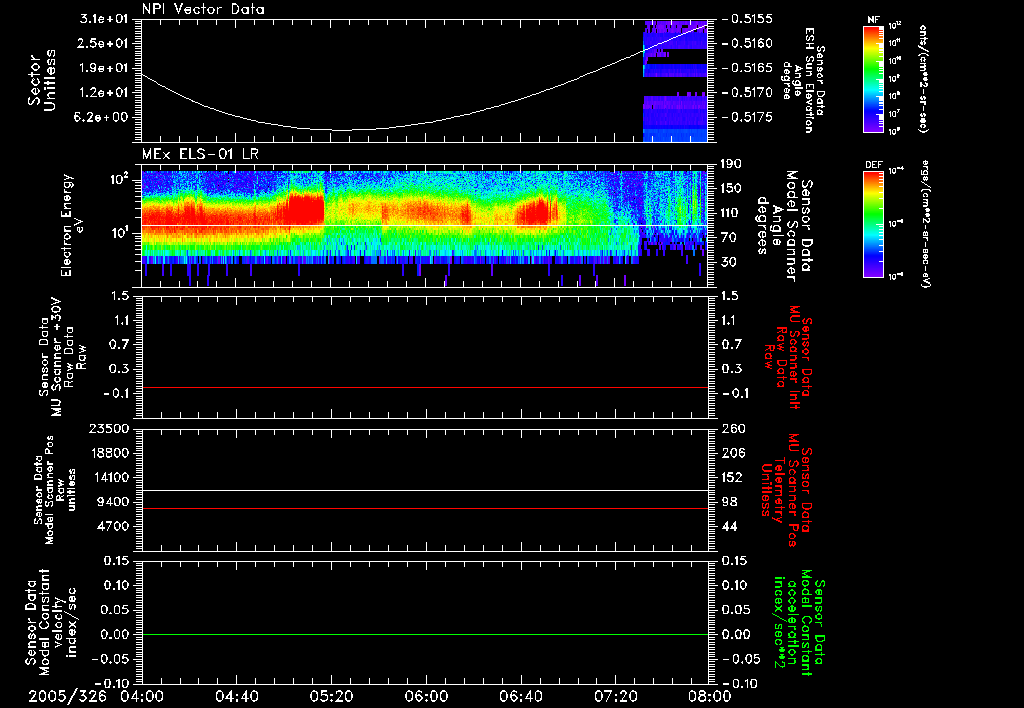Click the '150' scanner angle axis value
The image size is (1024, 708).
click(x=733, y=188)
